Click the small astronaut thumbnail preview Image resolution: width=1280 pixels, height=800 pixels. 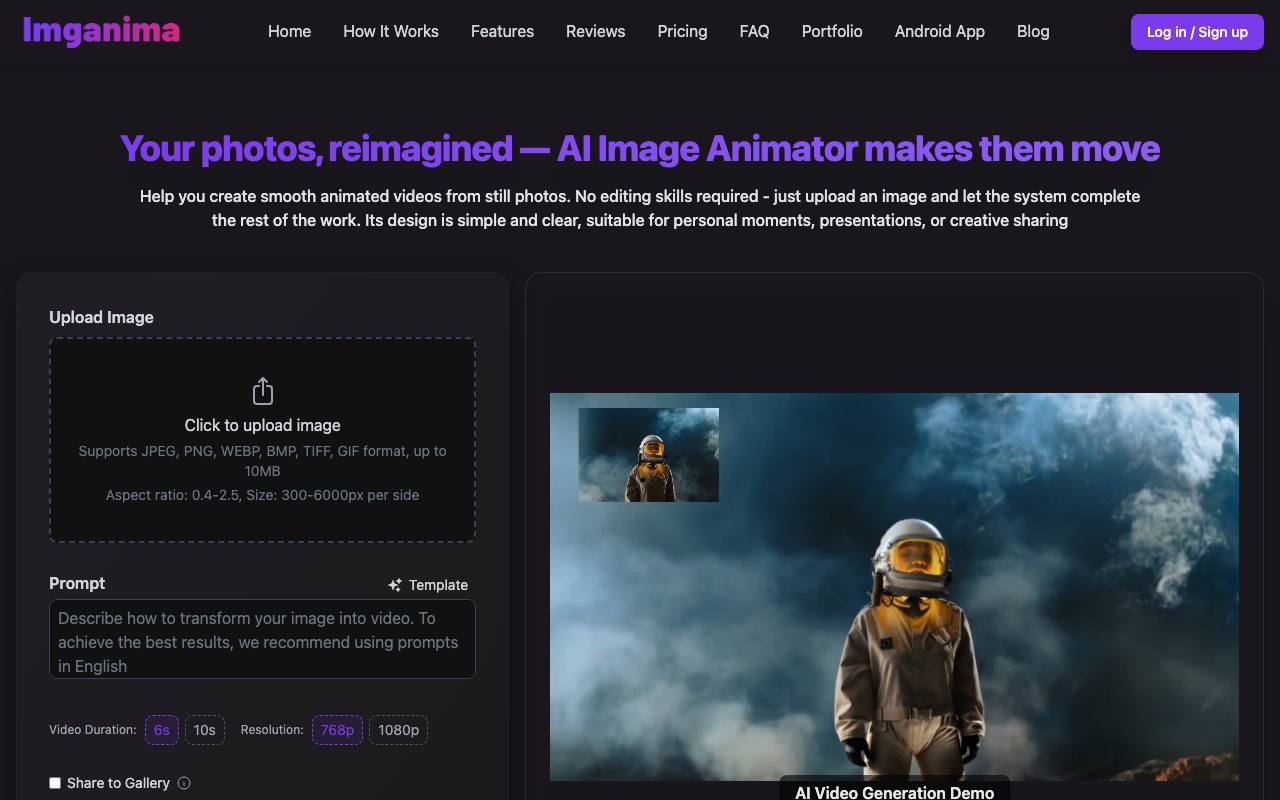click(648, 454)
